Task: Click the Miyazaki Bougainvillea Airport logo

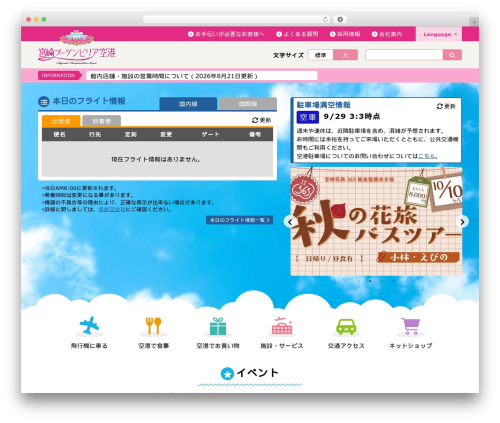Action: (77, 47)
